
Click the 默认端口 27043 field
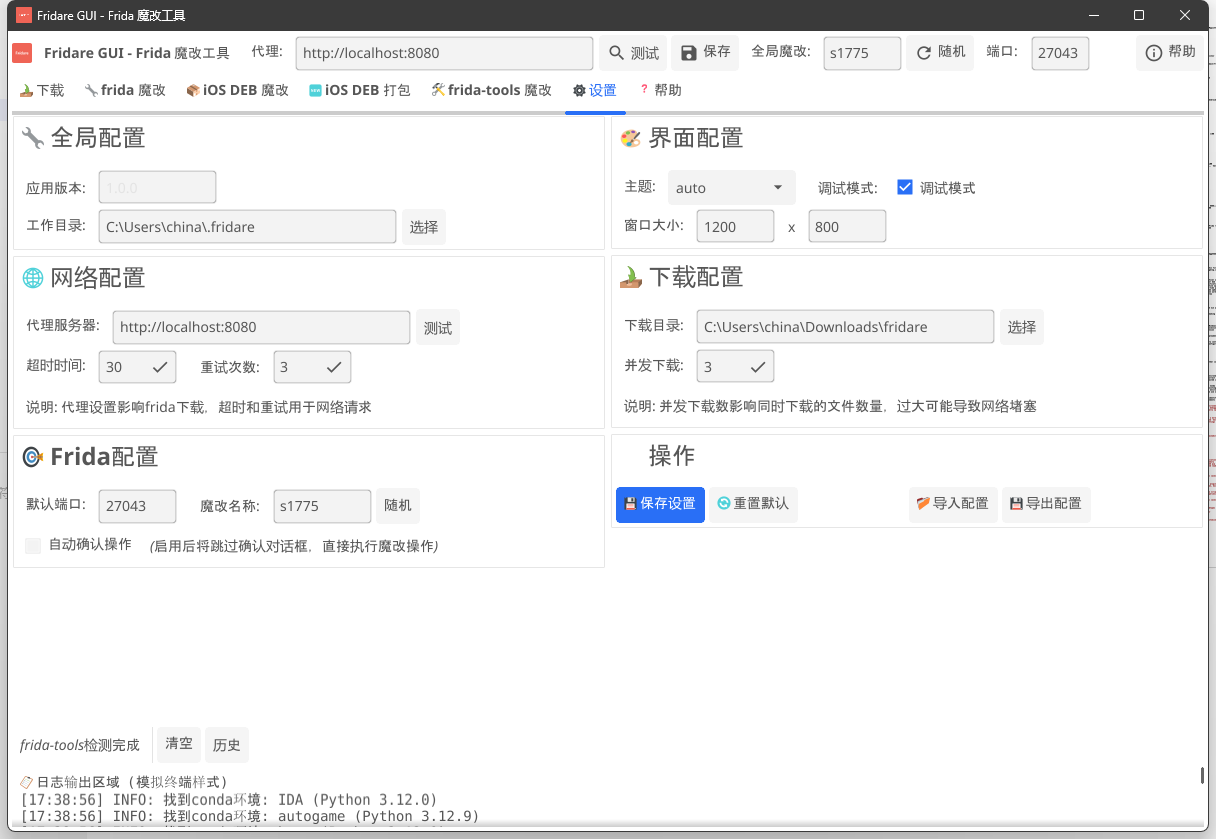[138, 506]
